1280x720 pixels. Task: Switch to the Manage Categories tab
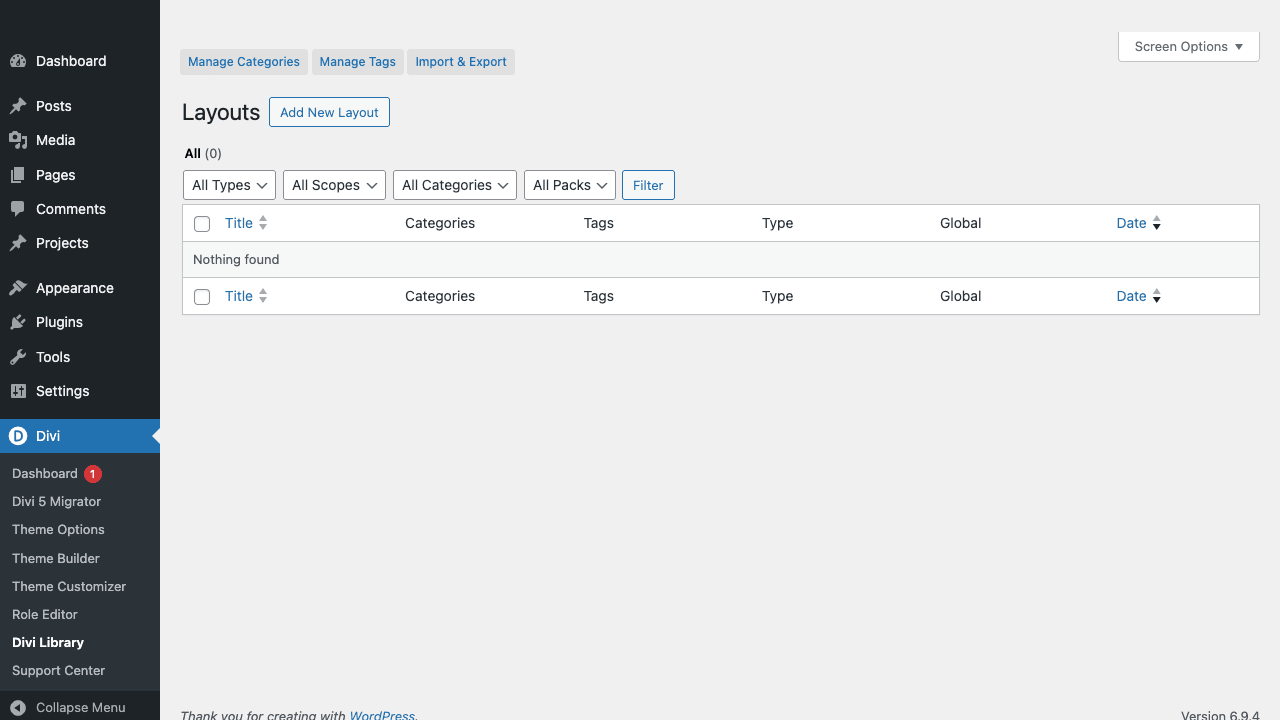(x=244, y=62)
